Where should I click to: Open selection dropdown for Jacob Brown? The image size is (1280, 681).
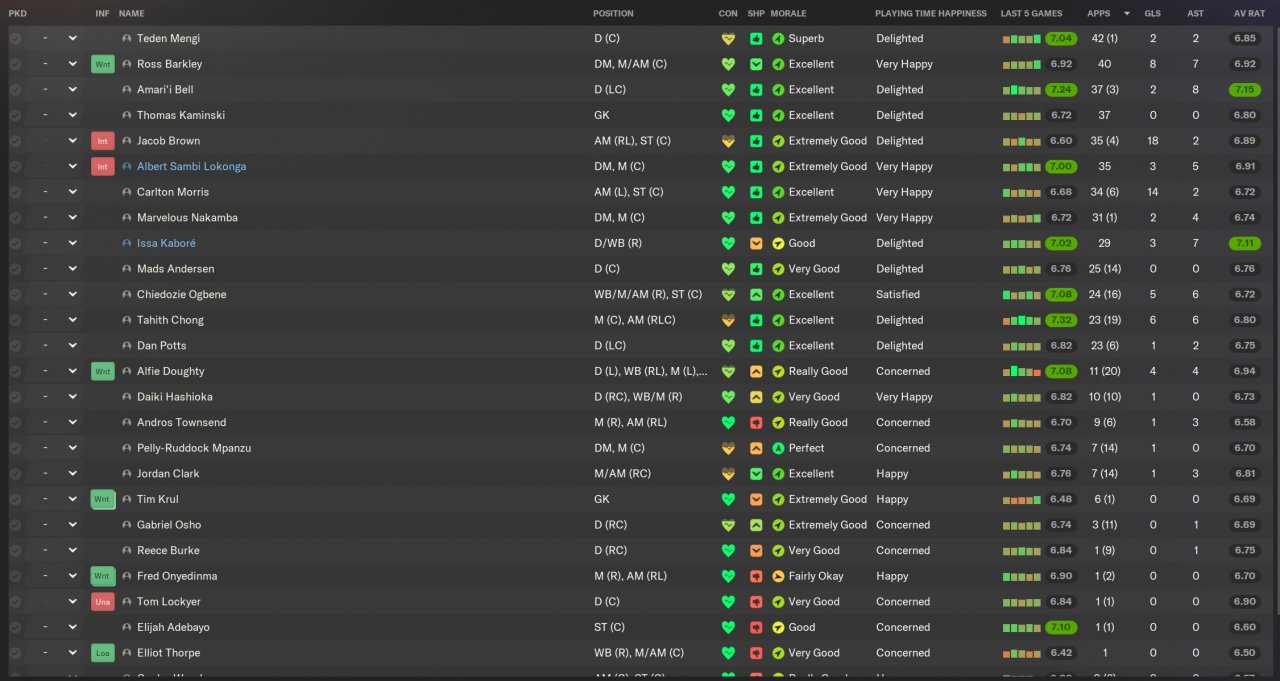pos(72,141)
